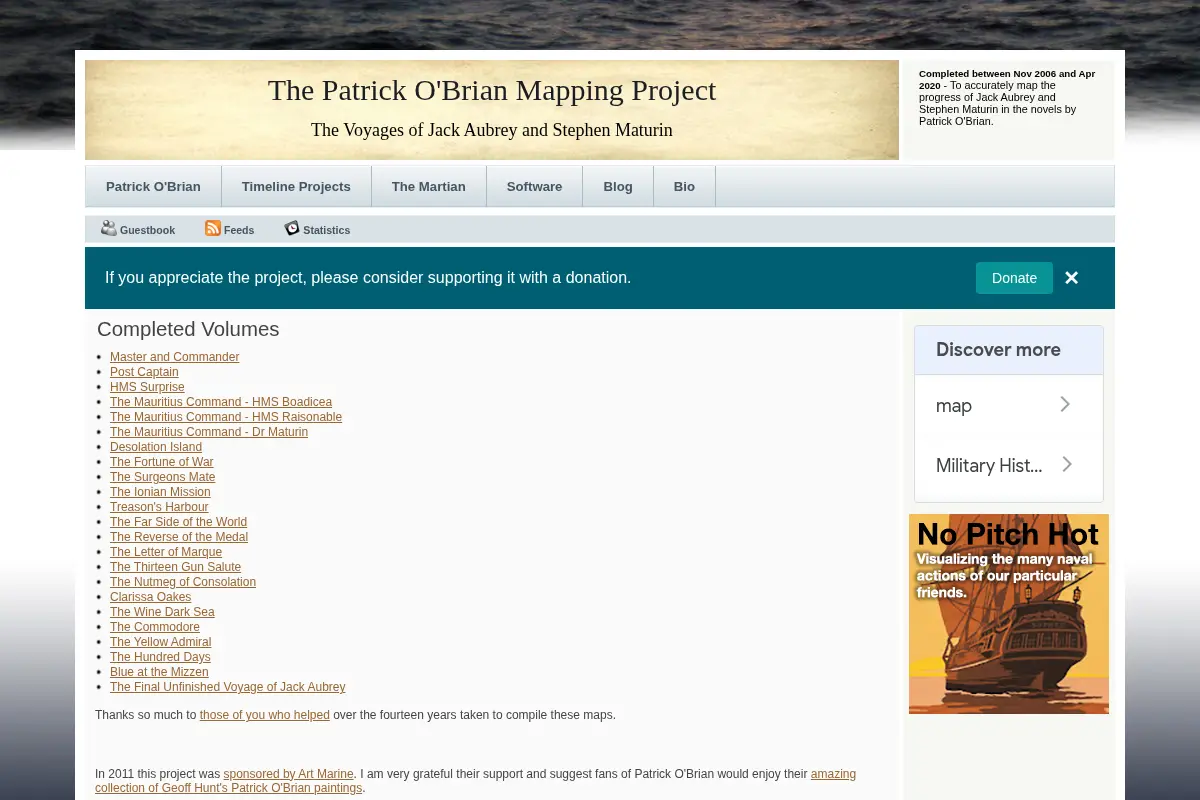Viewport: 1200px width, 800px height.
Task: Open The Commodore link
Action: [x=155, y=627]
